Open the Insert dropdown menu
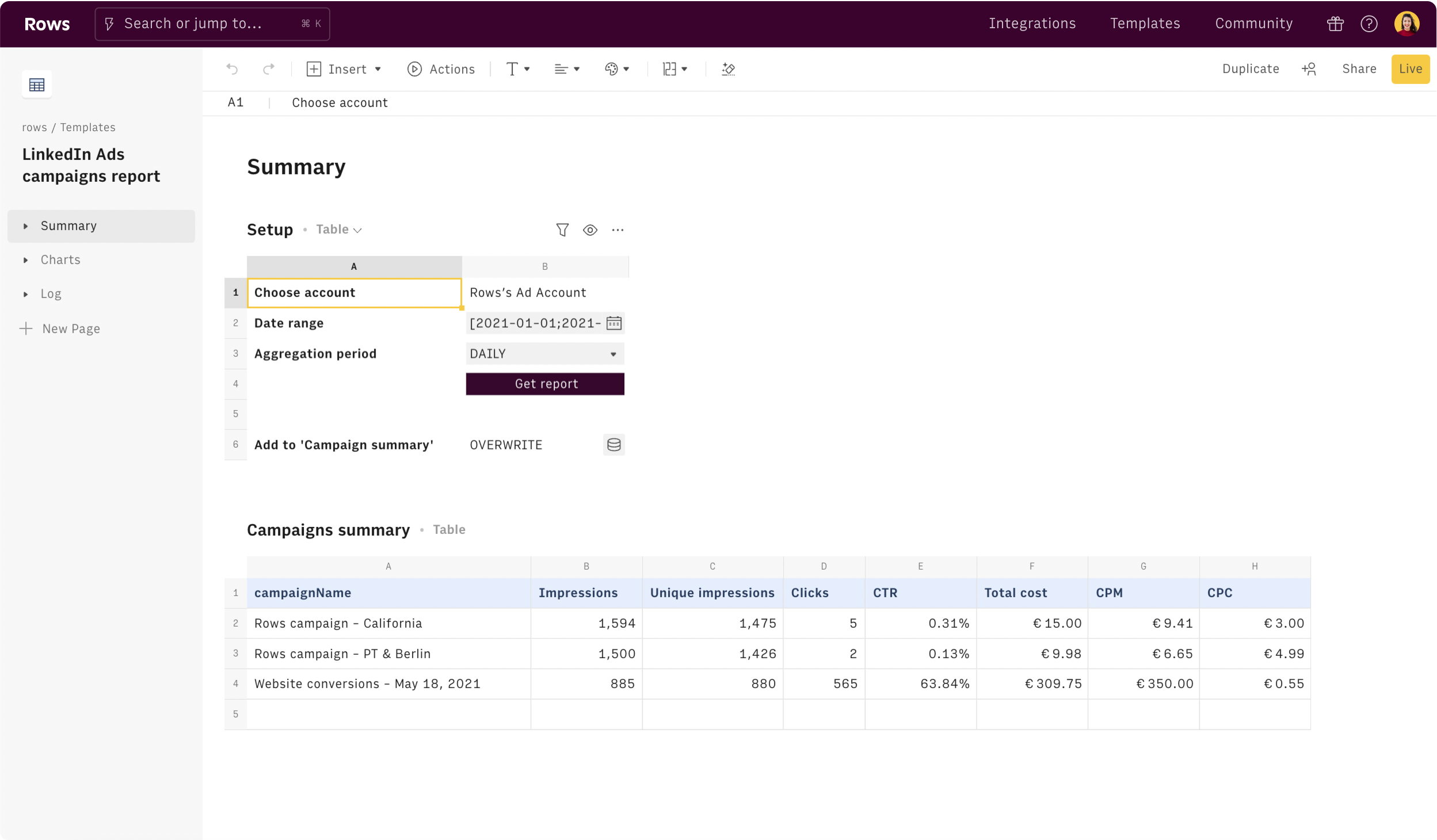Image resolution: width=1437 pixels, height=840 pixels. click(344, 69)
